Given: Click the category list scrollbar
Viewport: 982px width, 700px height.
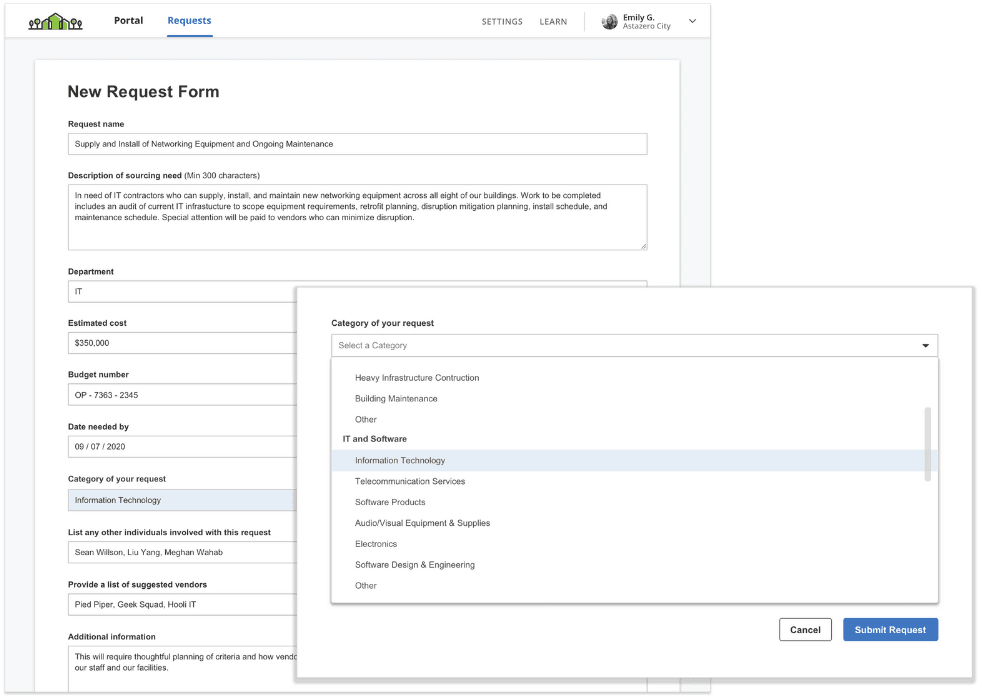Looking at the screenshot, I should (x=928, y=443).
